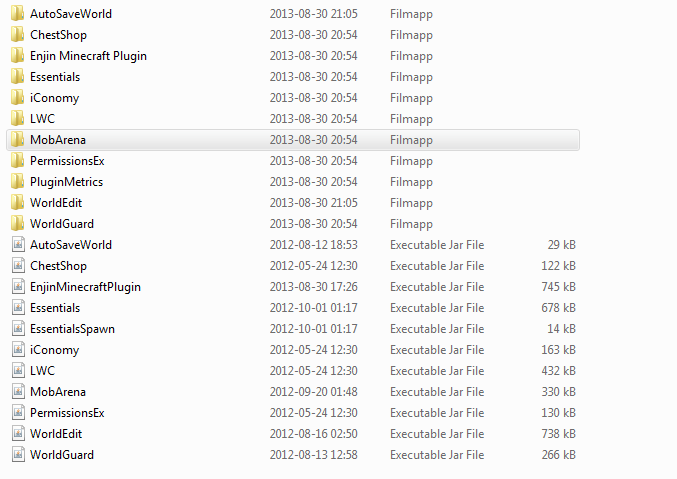Select the MobArena jar file name
This screenshot has width=677, height=479.
[x=58, y=392]
